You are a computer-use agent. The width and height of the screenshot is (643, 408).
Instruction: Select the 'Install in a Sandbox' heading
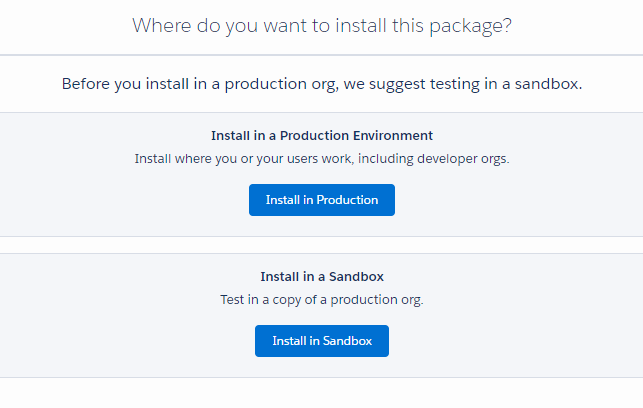coord(322,277)
